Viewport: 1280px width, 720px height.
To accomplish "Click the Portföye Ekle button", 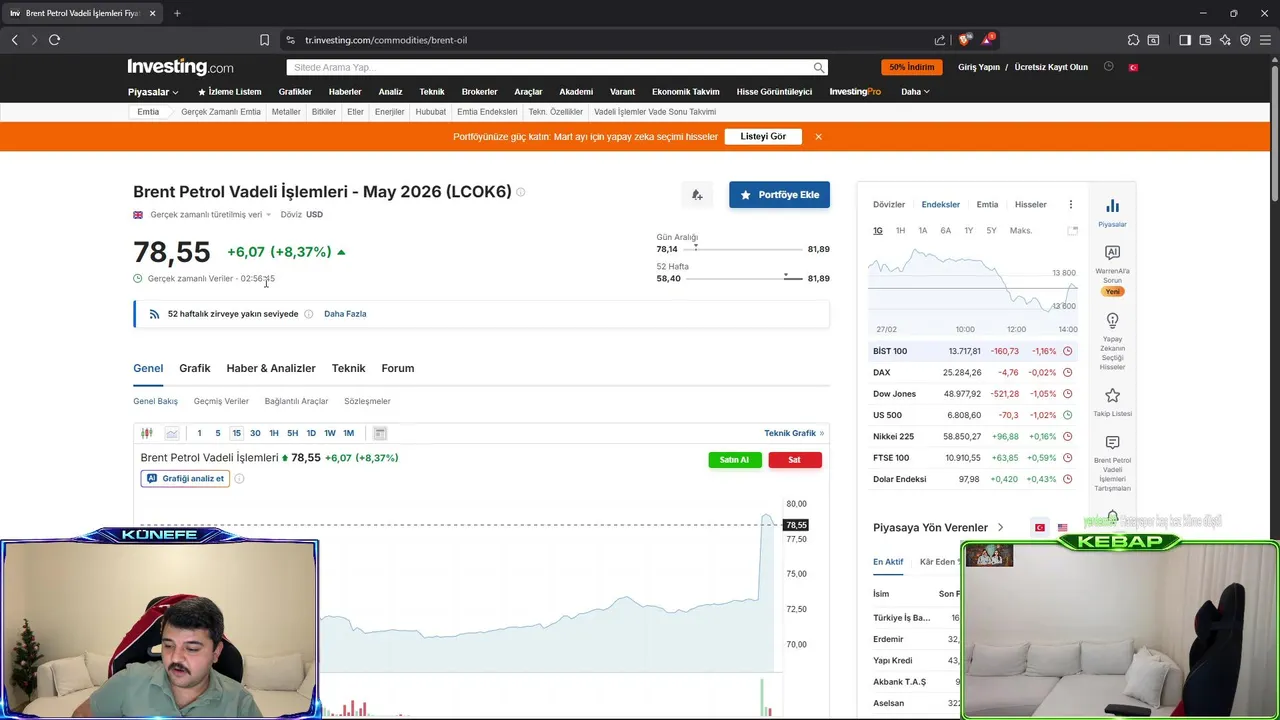I will (x=779, y=195).
